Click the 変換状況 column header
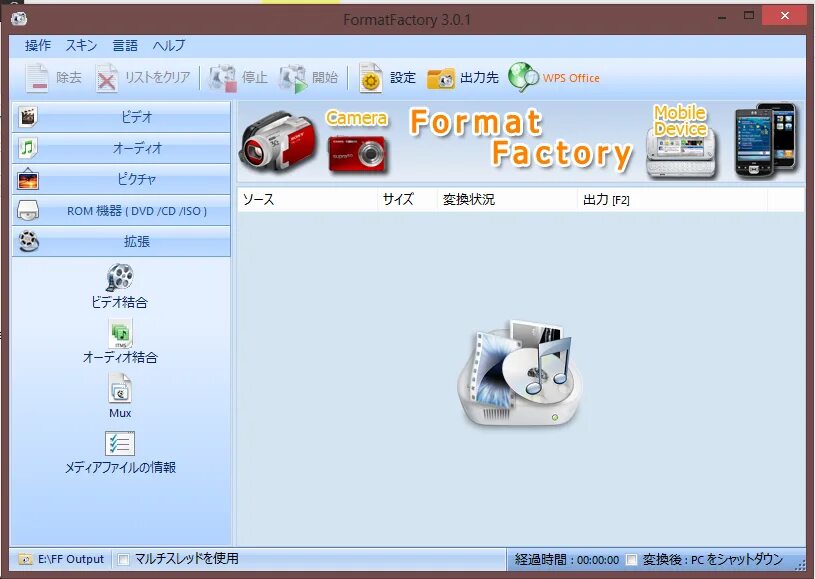The width and height of the screenshot is (815, 579). click(507, 200)
